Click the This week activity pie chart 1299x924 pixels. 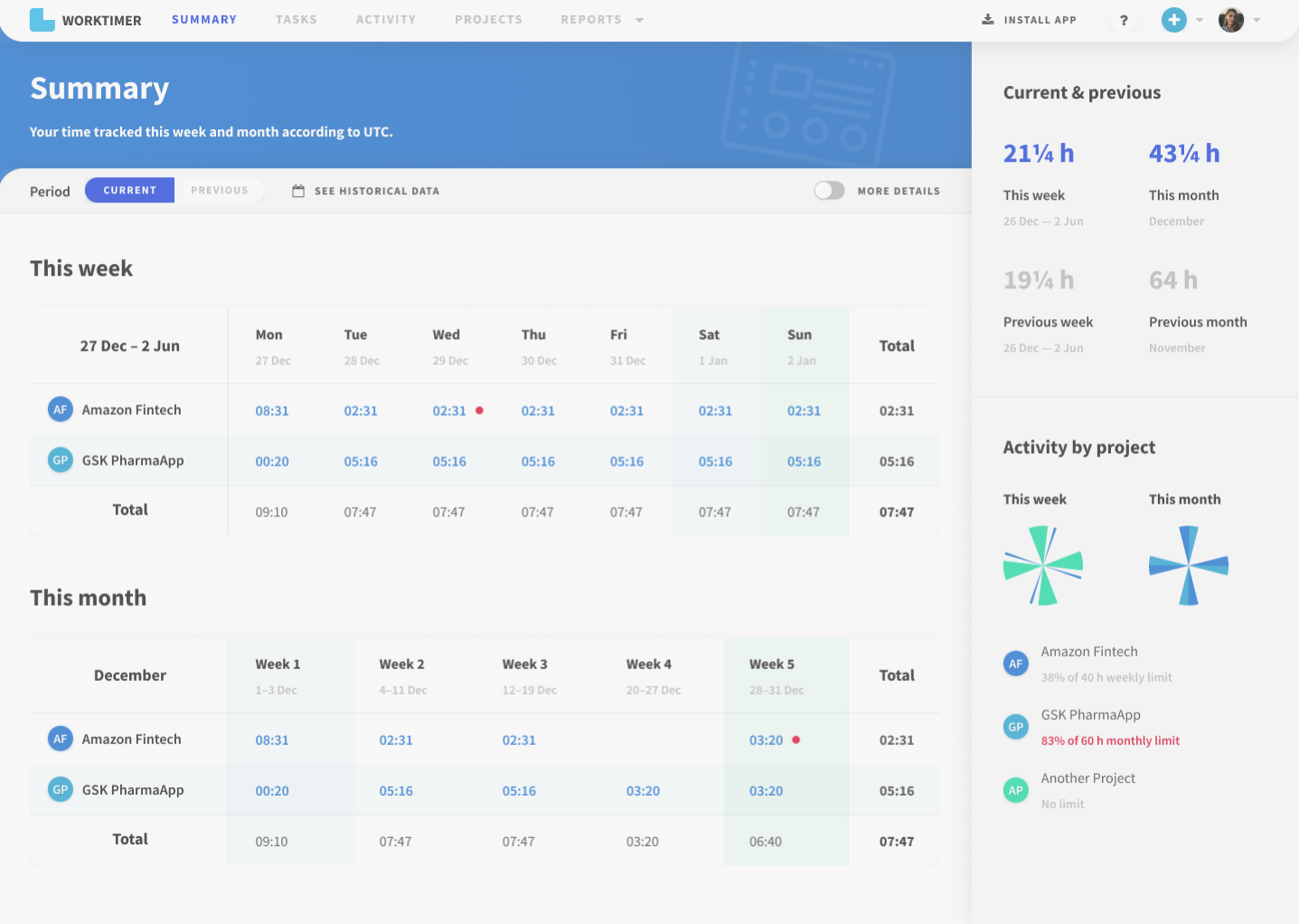point(1042,566)
